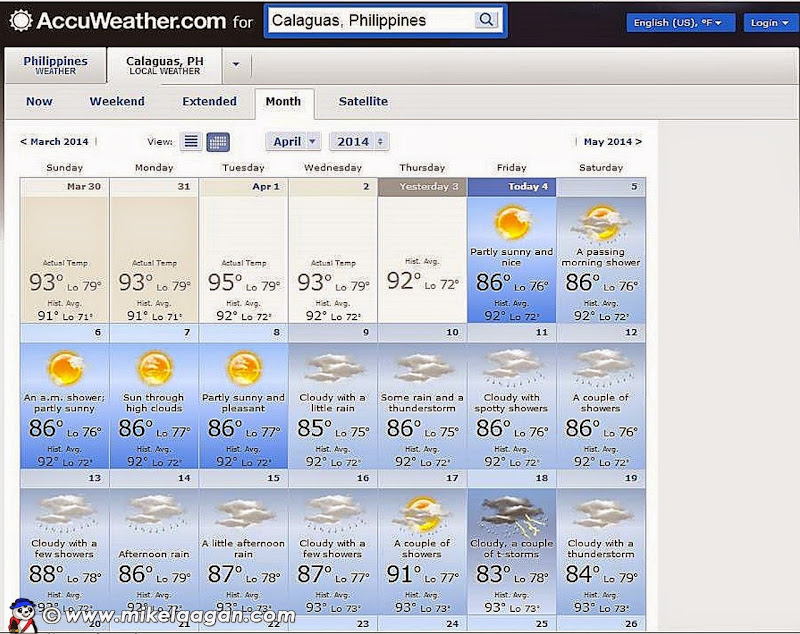Click the Wednesday column header

[x=333, y=167]
